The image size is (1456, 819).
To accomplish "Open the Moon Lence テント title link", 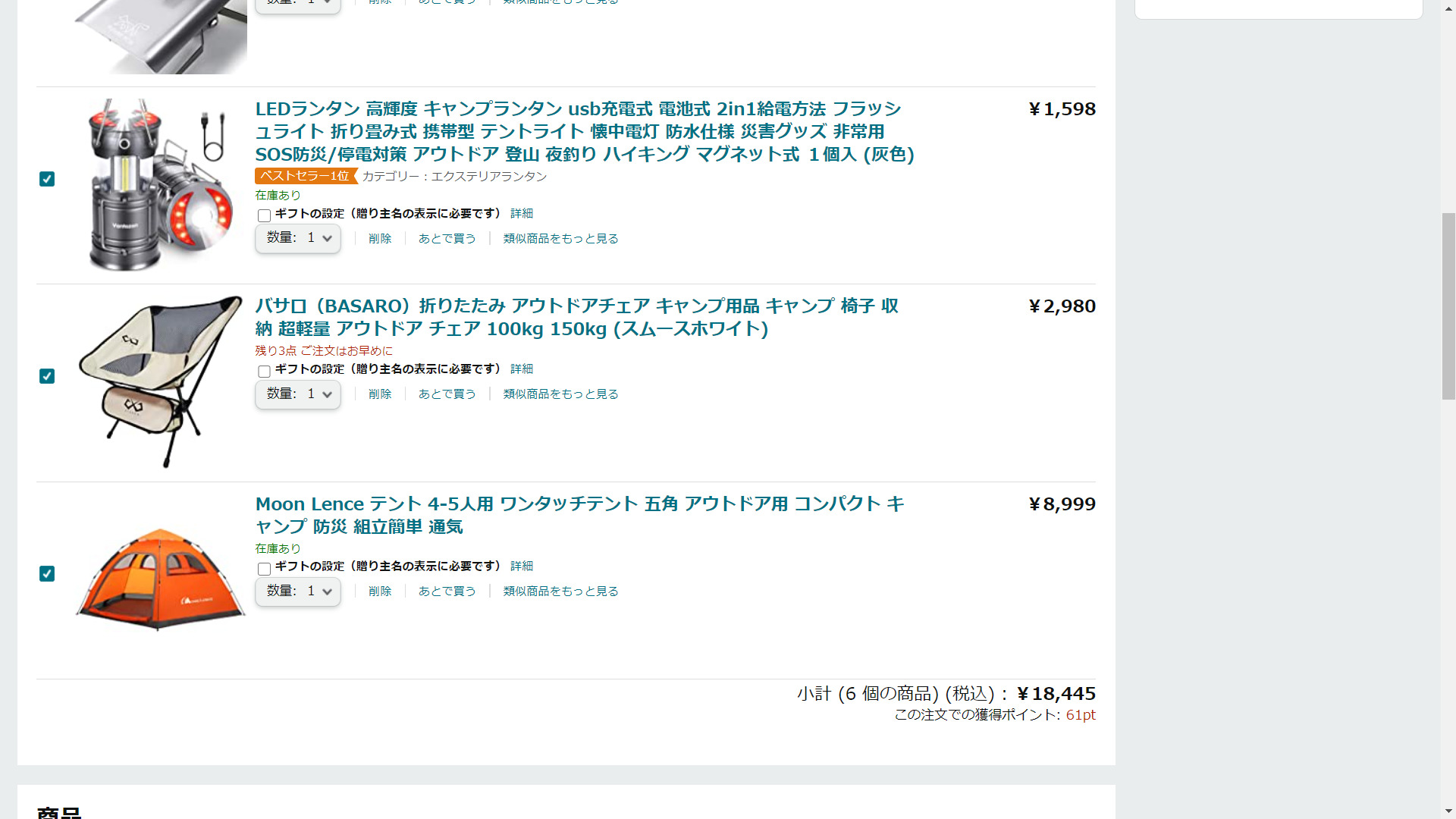I will tap(579, 515).
